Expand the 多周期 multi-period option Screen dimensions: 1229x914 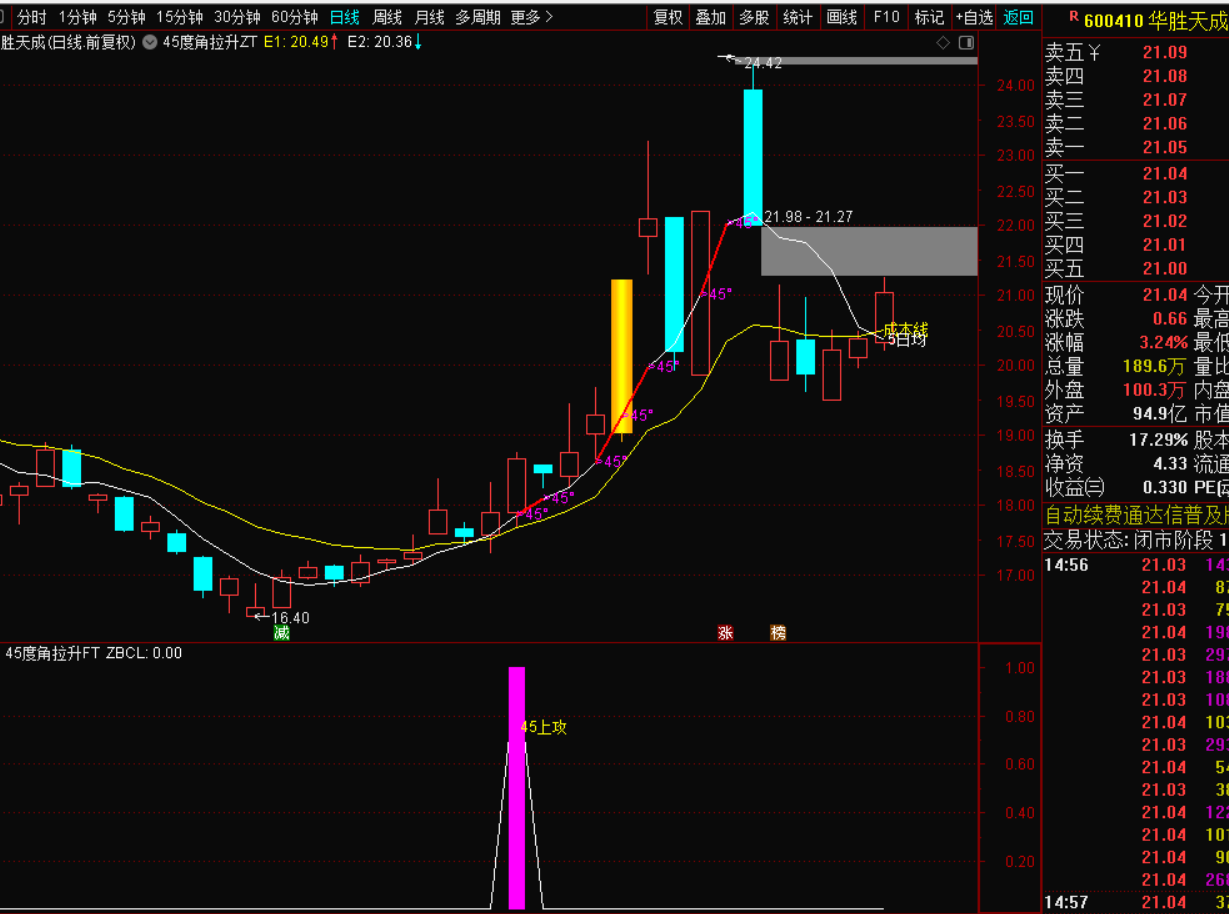[x=477, y=17]
